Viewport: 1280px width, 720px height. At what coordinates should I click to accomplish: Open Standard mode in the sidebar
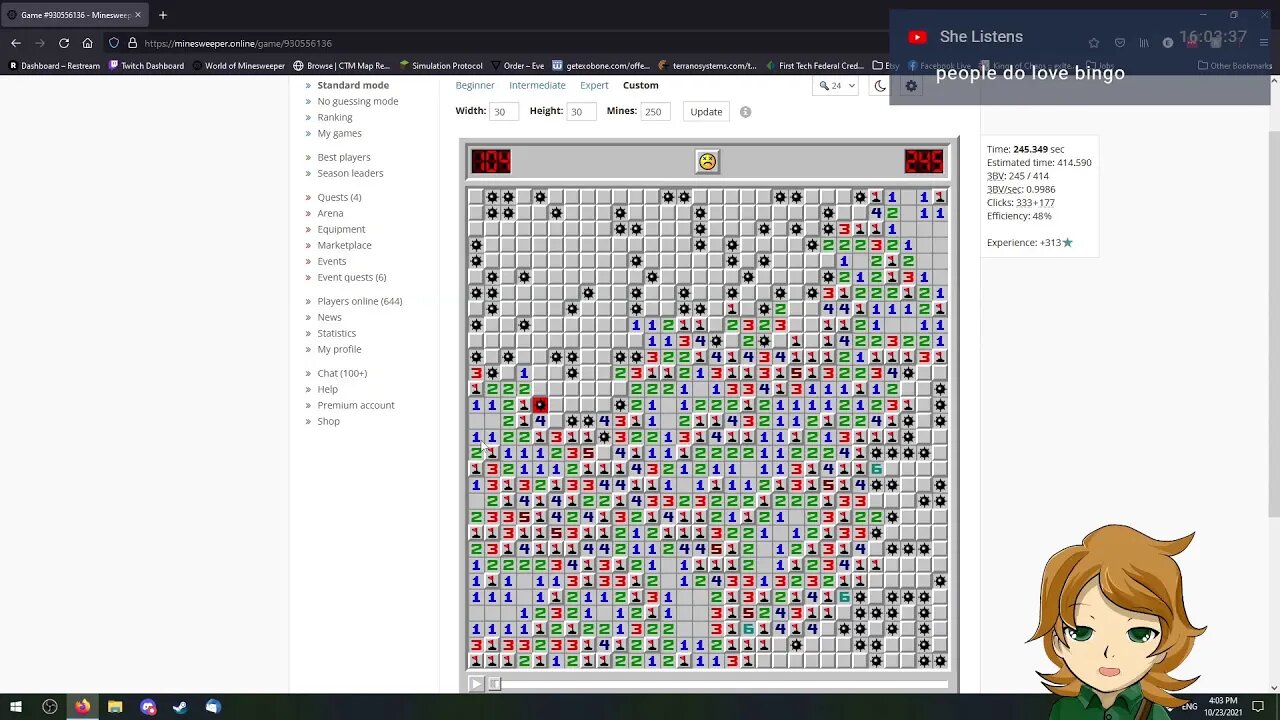coord(353,85)
